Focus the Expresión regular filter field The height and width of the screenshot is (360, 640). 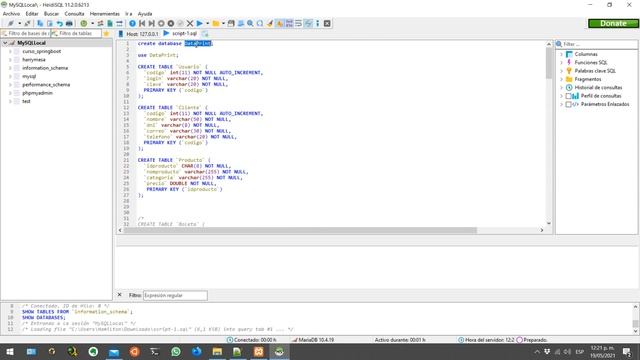175,295
